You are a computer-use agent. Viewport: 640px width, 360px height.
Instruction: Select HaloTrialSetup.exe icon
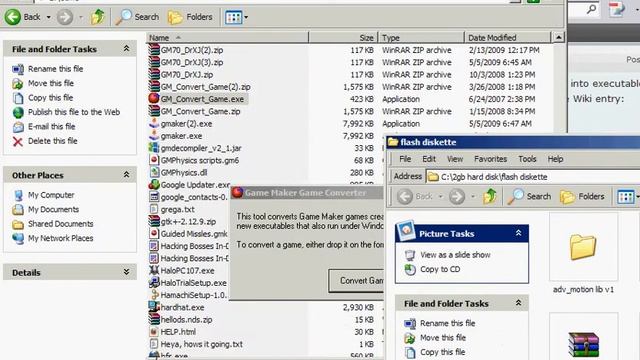point(154,282)
